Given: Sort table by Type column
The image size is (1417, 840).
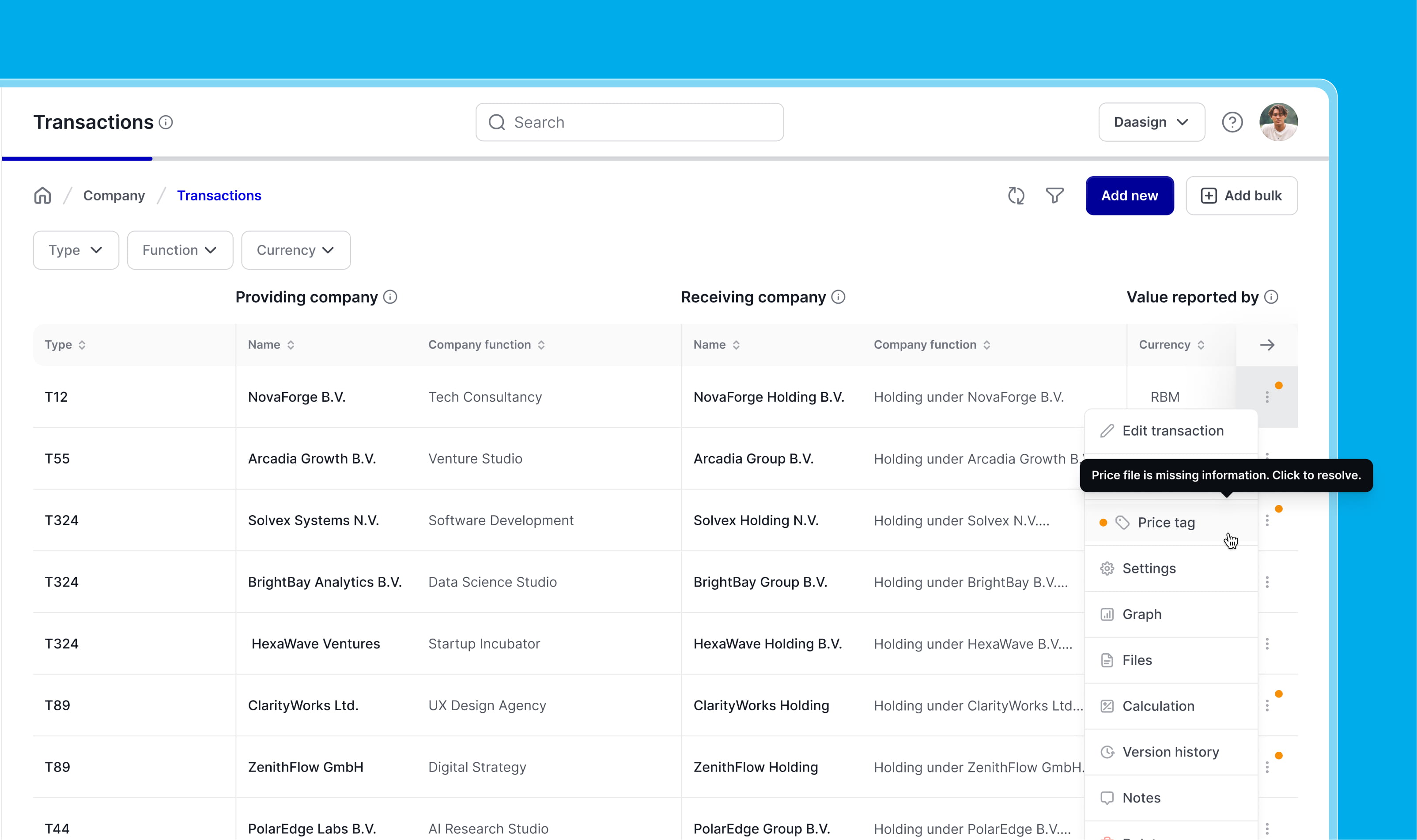Looking at the screenshot, I should coord(65,345).
